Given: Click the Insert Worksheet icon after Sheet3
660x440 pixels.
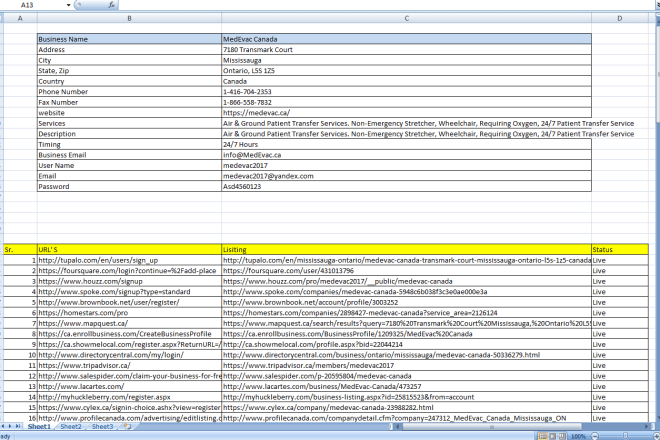Looking at the screenshot, I should point(128,427).
